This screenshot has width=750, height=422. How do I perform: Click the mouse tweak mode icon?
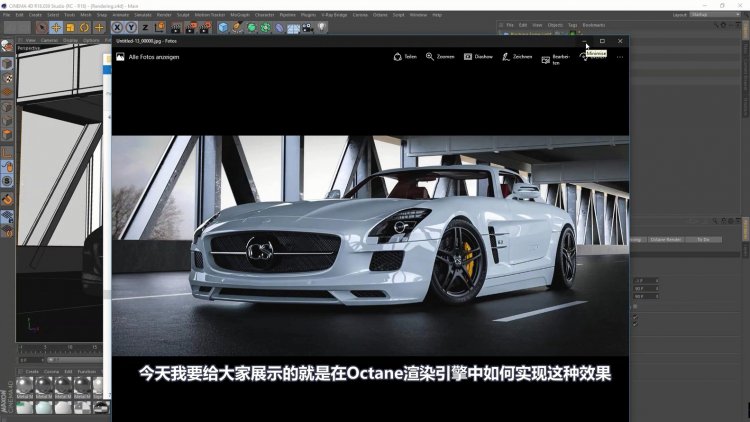click(7, 167)
